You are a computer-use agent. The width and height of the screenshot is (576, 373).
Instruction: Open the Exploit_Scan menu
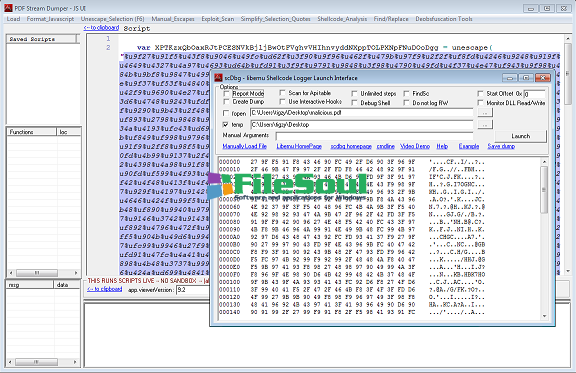tap(217, 19)
